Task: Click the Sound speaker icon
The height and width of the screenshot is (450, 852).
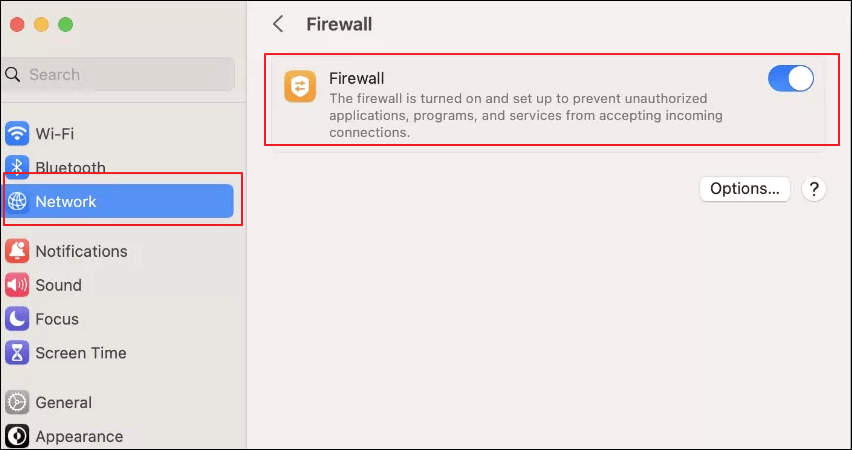Action: tap(17, 285)
